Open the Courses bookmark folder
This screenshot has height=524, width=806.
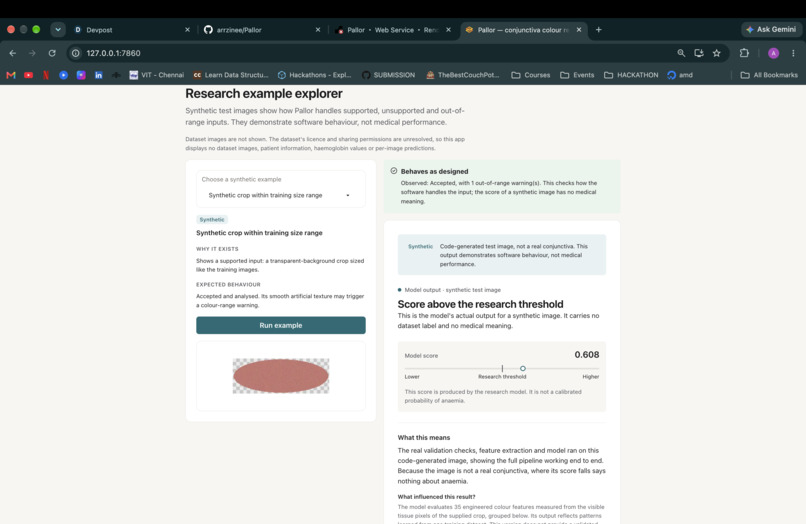point(530,75)
